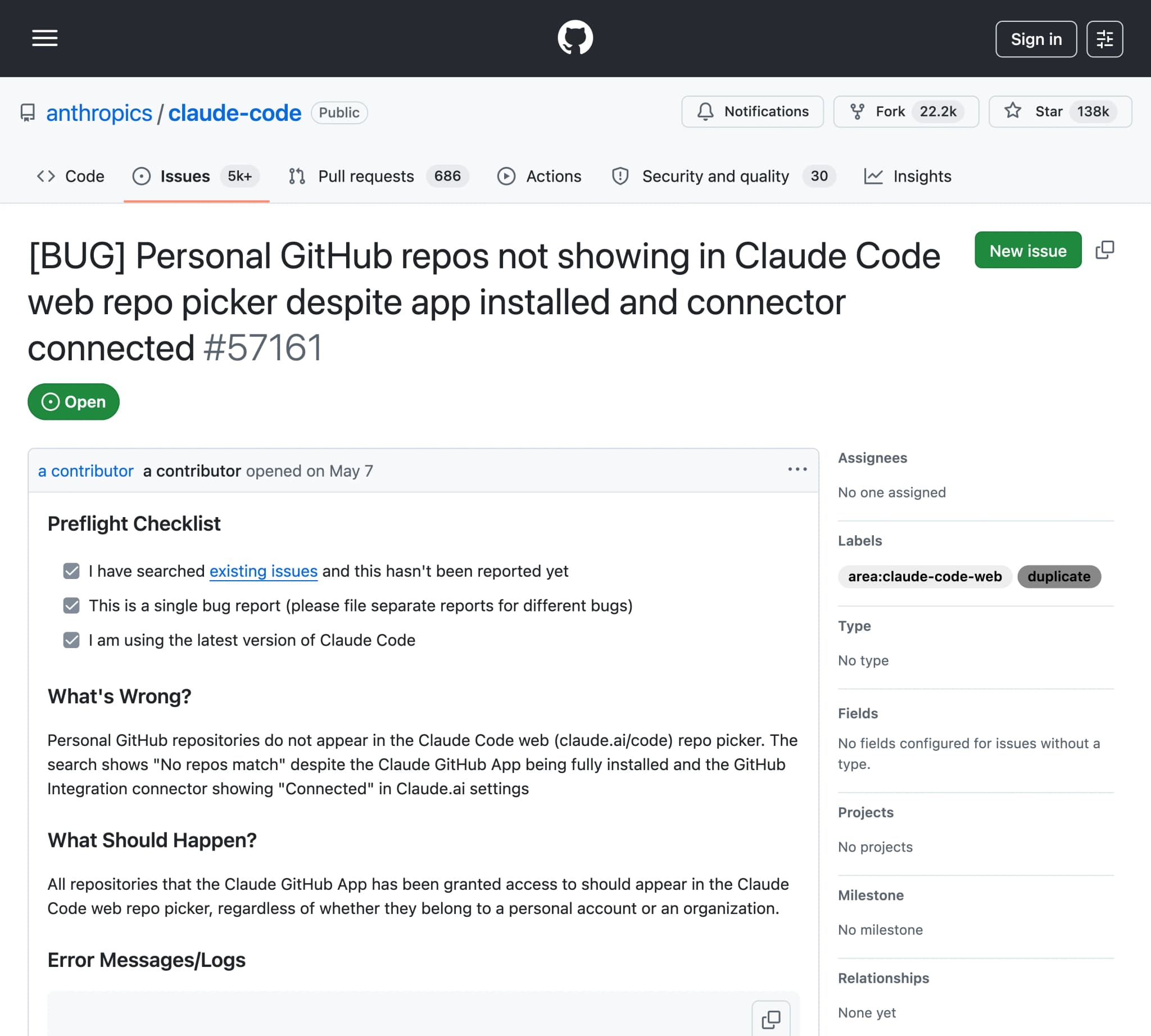
Task: Open the anthropics owner page
Action: click(99, 113)
